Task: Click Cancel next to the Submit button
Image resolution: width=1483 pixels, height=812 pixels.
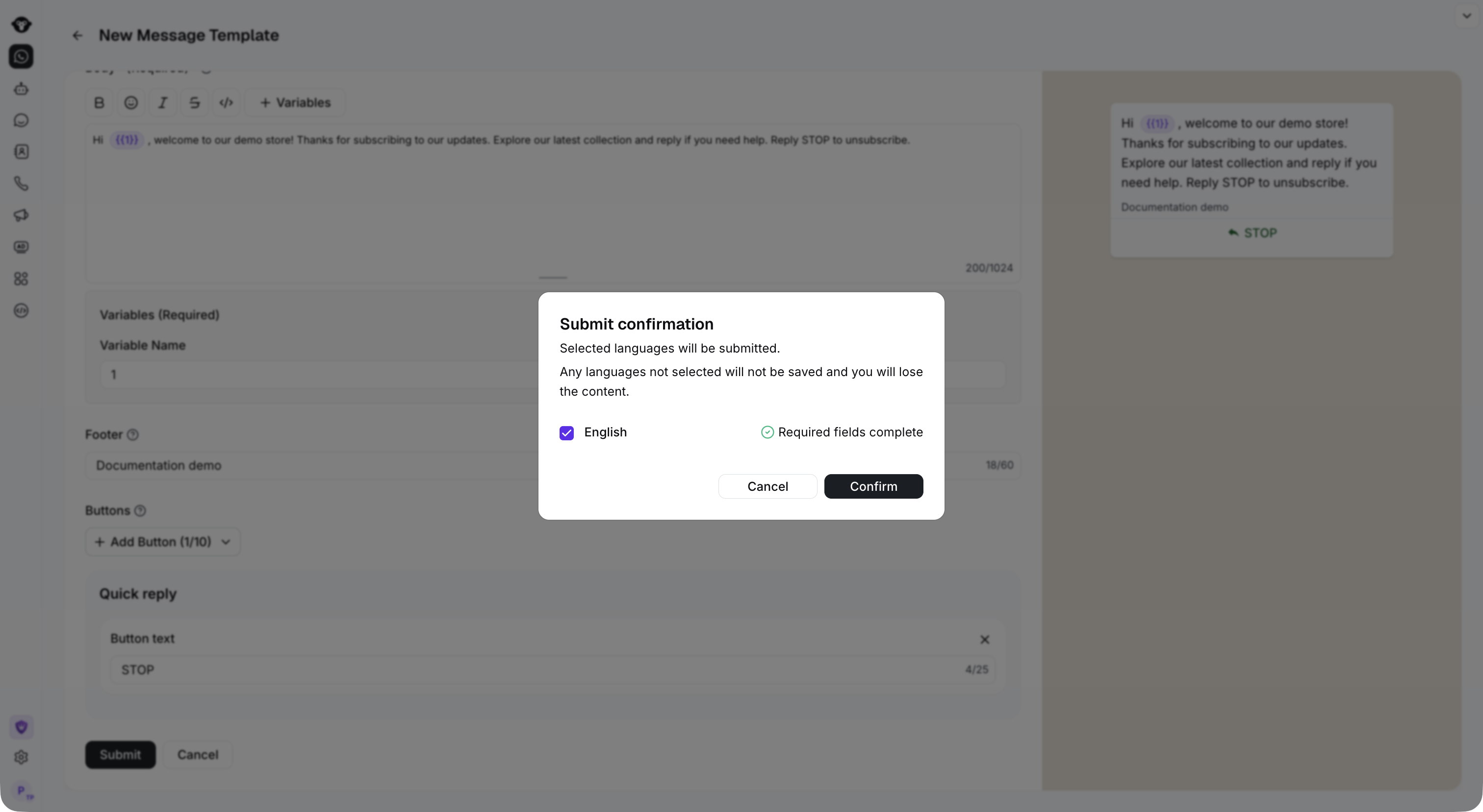Action: click(x=198, y=755)
